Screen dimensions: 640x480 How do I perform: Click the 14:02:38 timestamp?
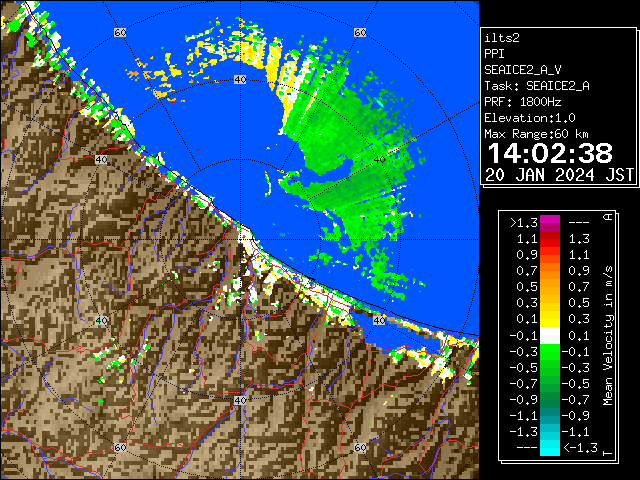[x=550, y=153]
